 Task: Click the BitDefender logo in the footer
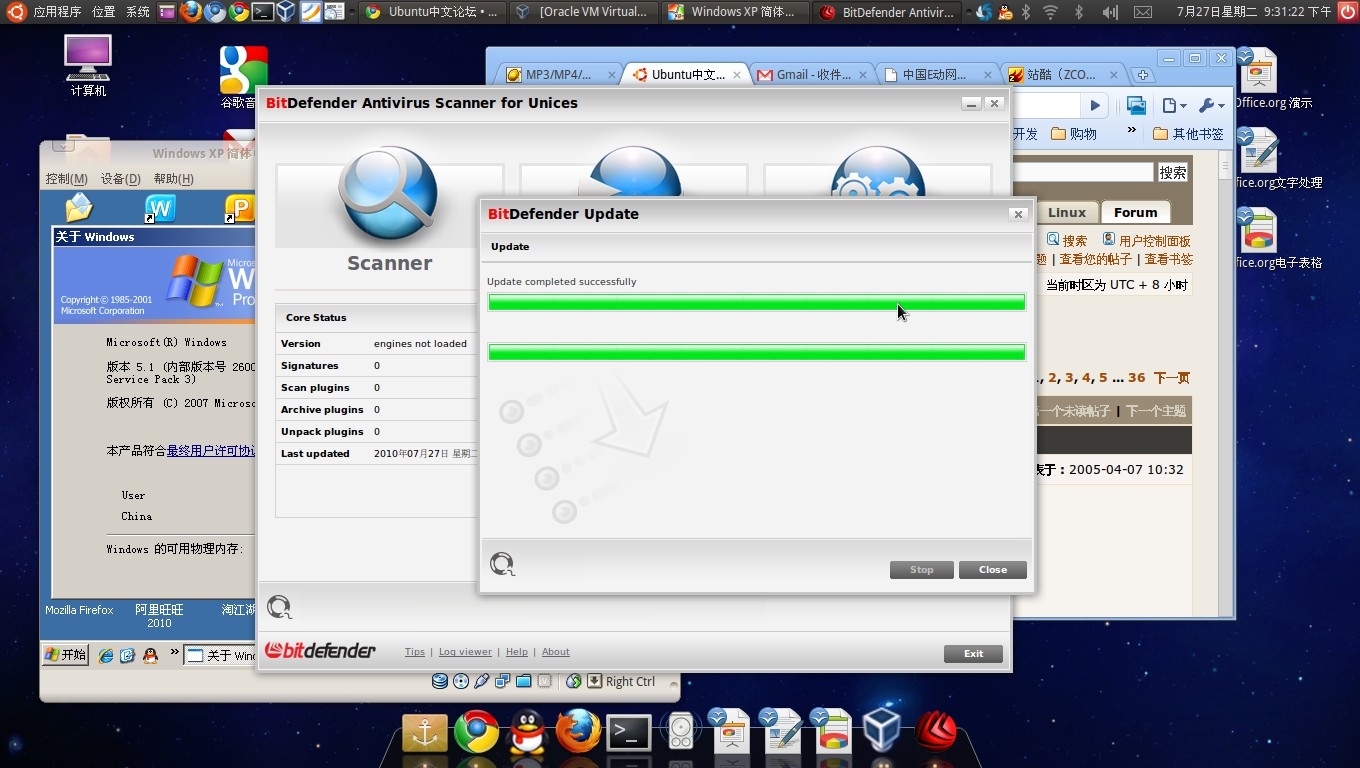(x=321, y=651)
